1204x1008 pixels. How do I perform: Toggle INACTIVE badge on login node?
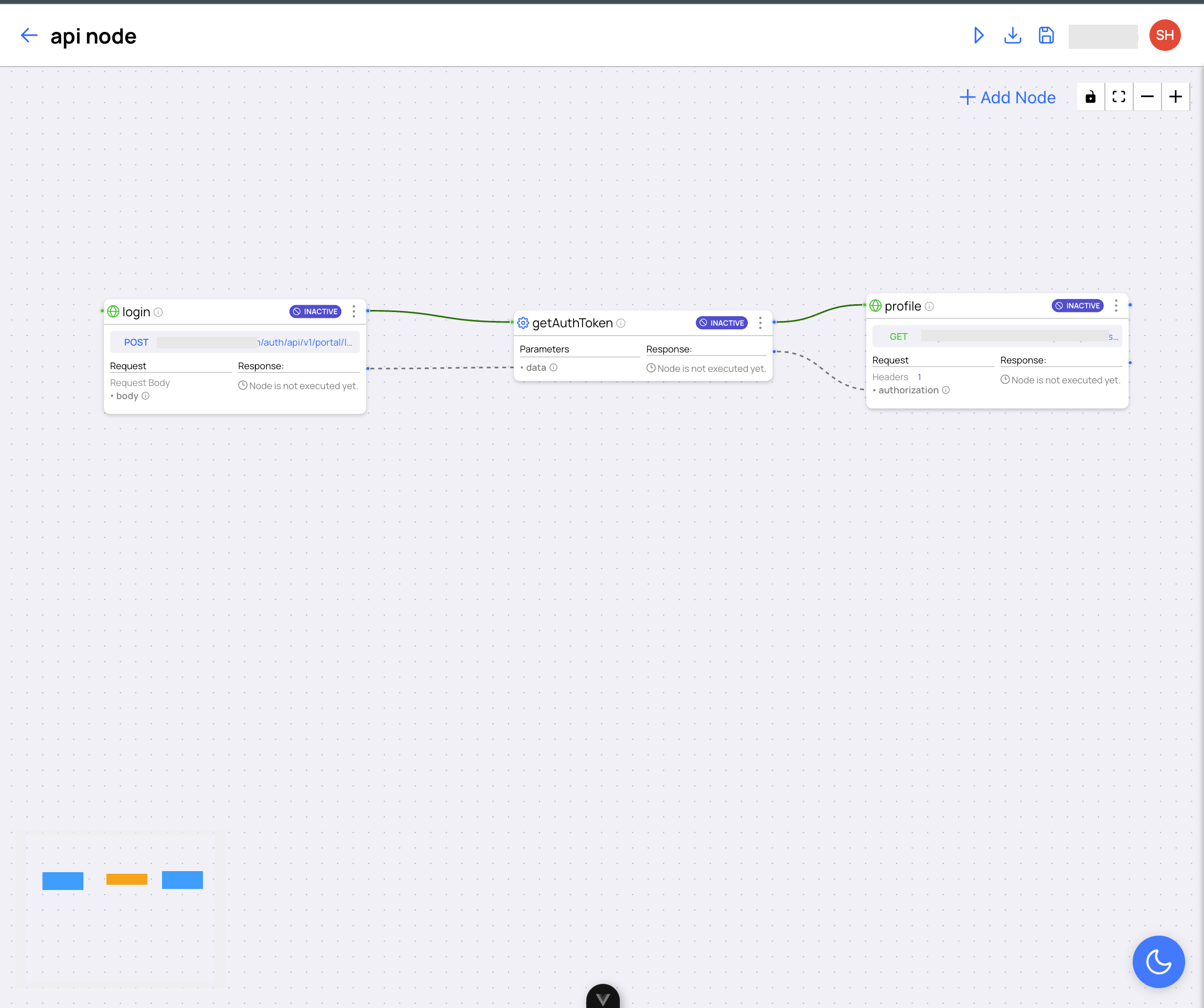click(315, 312)
